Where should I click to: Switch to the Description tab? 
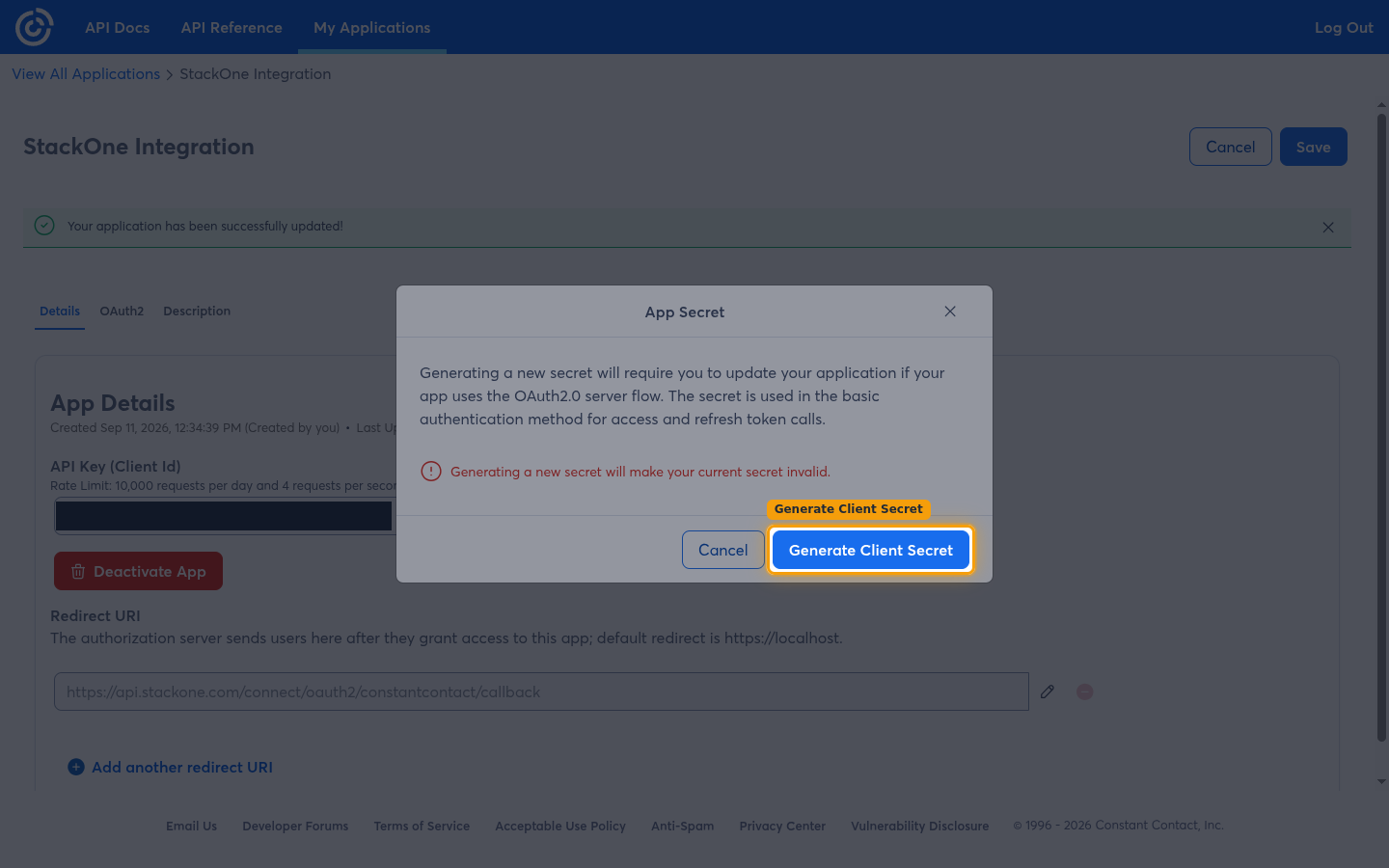click(x=197, y=311)
